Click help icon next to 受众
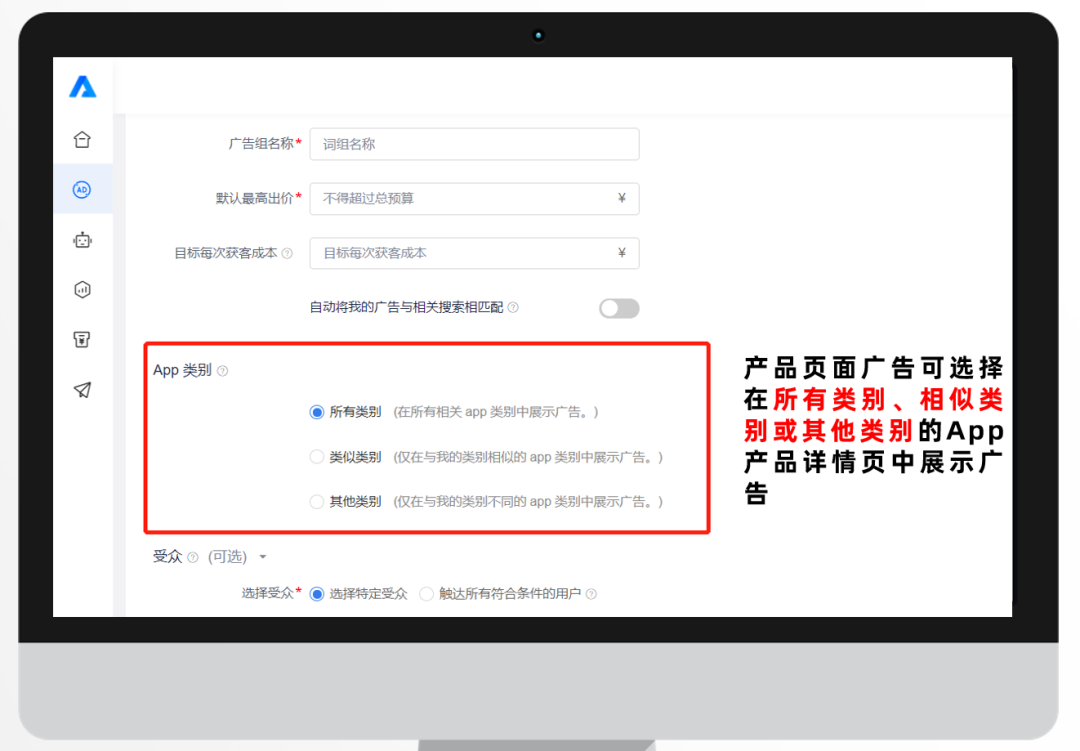 click(x=193, y=557)
